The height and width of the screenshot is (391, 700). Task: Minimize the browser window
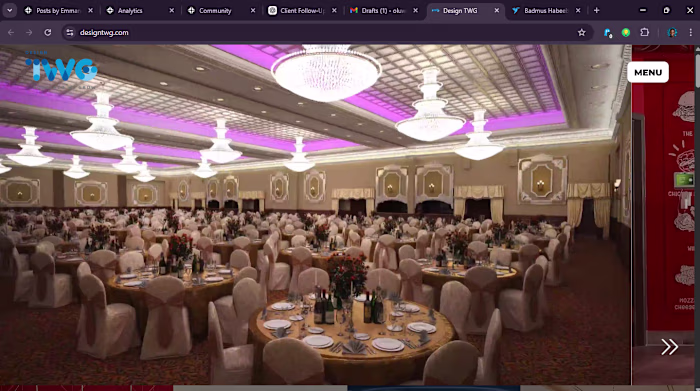pos(642,10)
